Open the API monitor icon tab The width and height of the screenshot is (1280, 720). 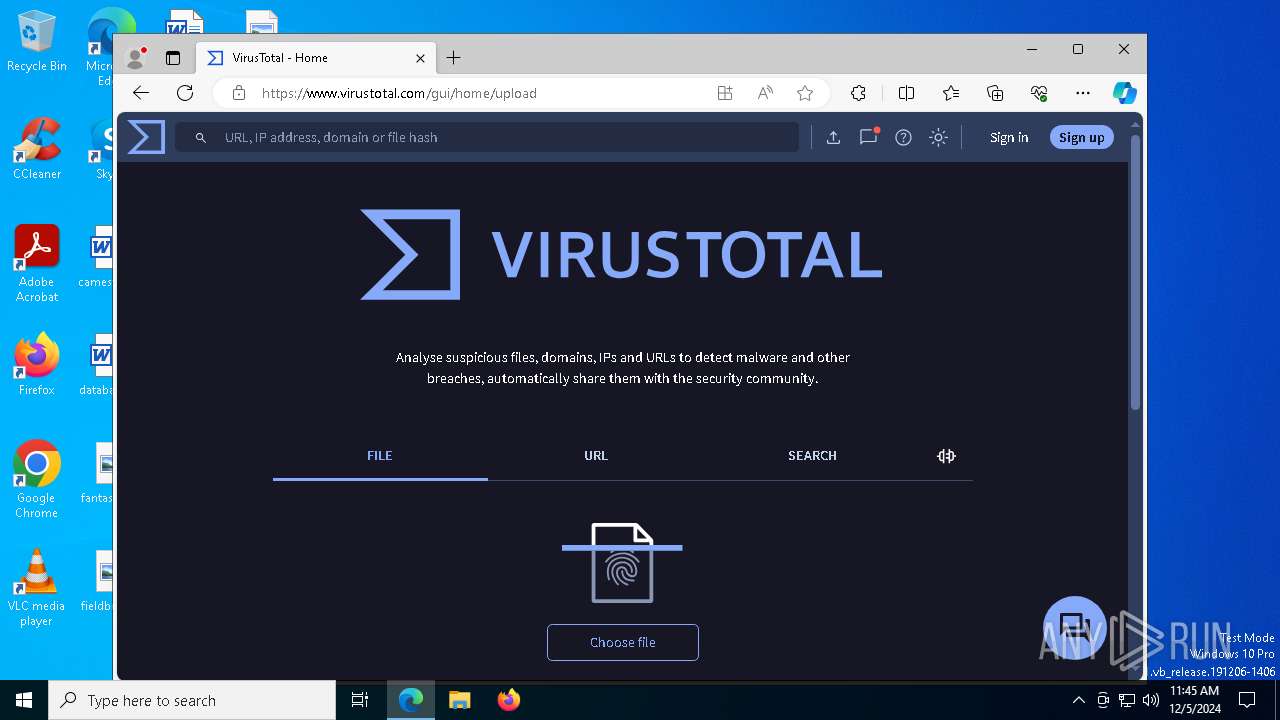point(946,456)
